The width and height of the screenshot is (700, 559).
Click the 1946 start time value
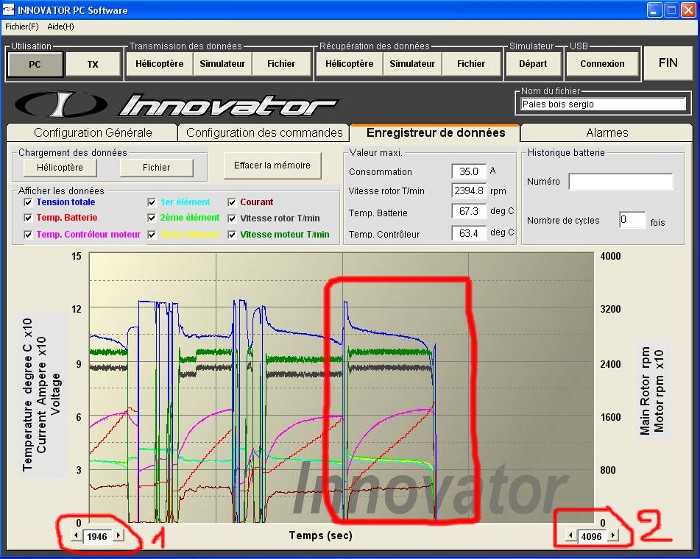point(97,536)
